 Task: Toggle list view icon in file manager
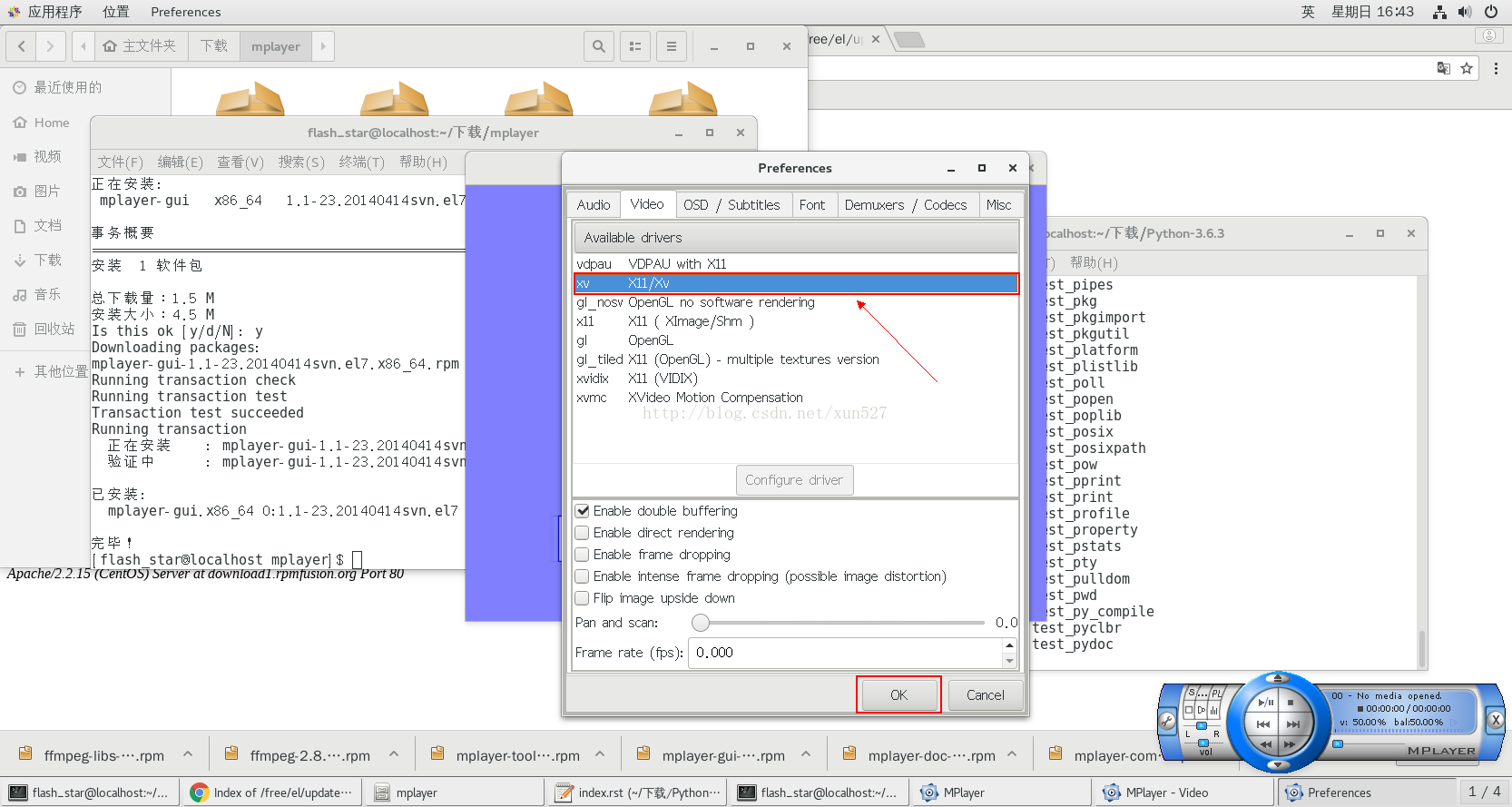635,46
